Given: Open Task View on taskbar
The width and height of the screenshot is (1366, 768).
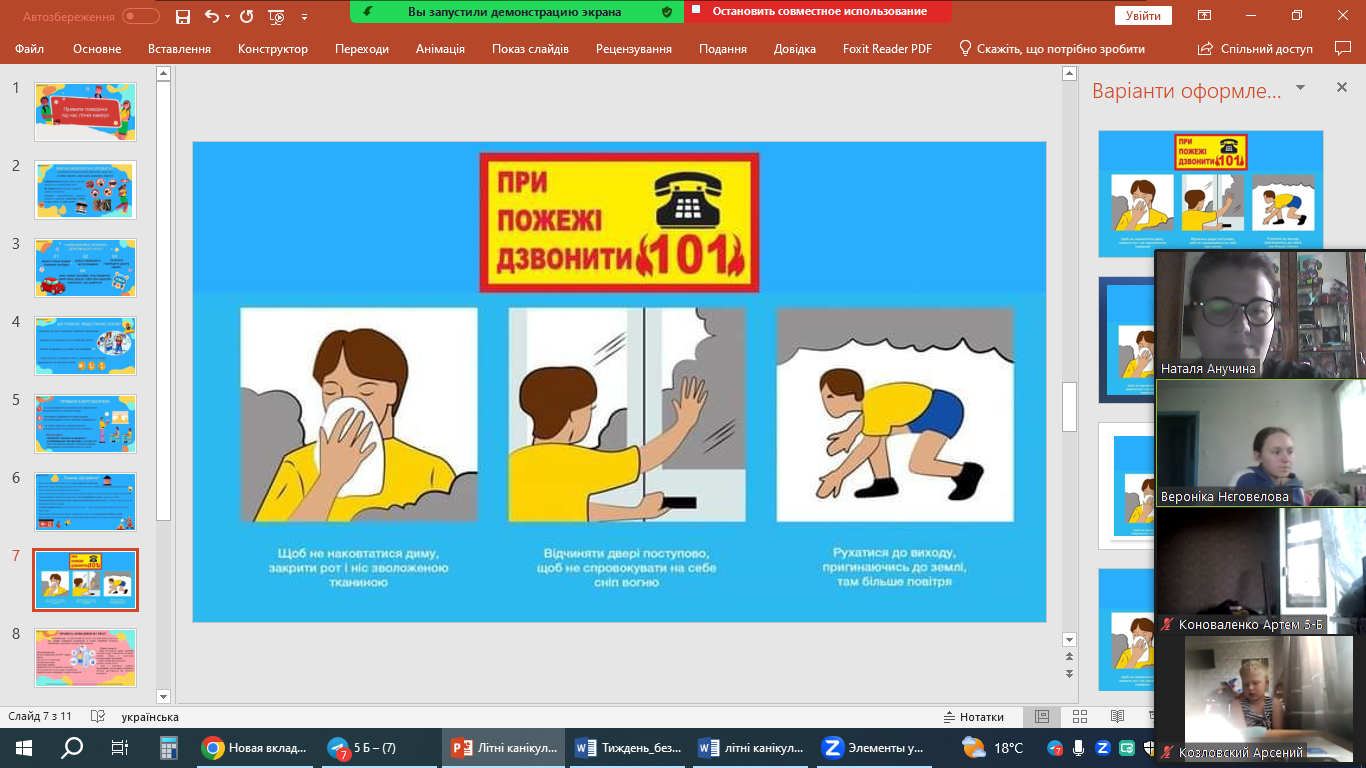Looking at the screenshot, I should coord(120,748).
